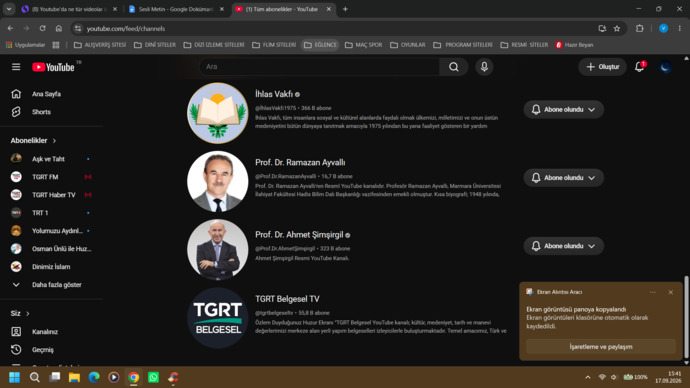Close the Ekran Alıntısı Aracı notification
This screenshot has height=388, width=690.
point(671,292)
